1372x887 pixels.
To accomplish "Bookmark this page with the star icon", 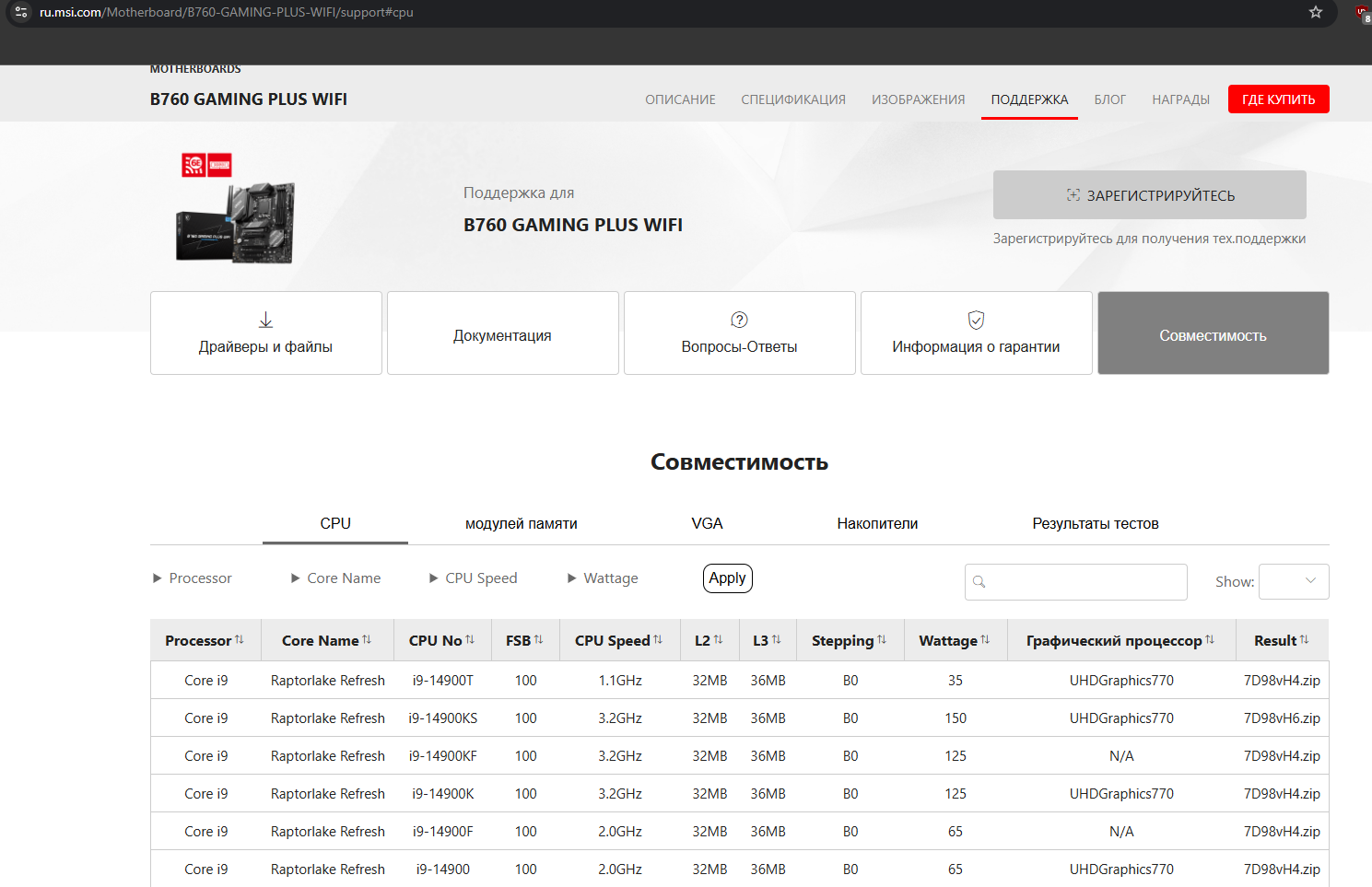I will click(1316, 12).
